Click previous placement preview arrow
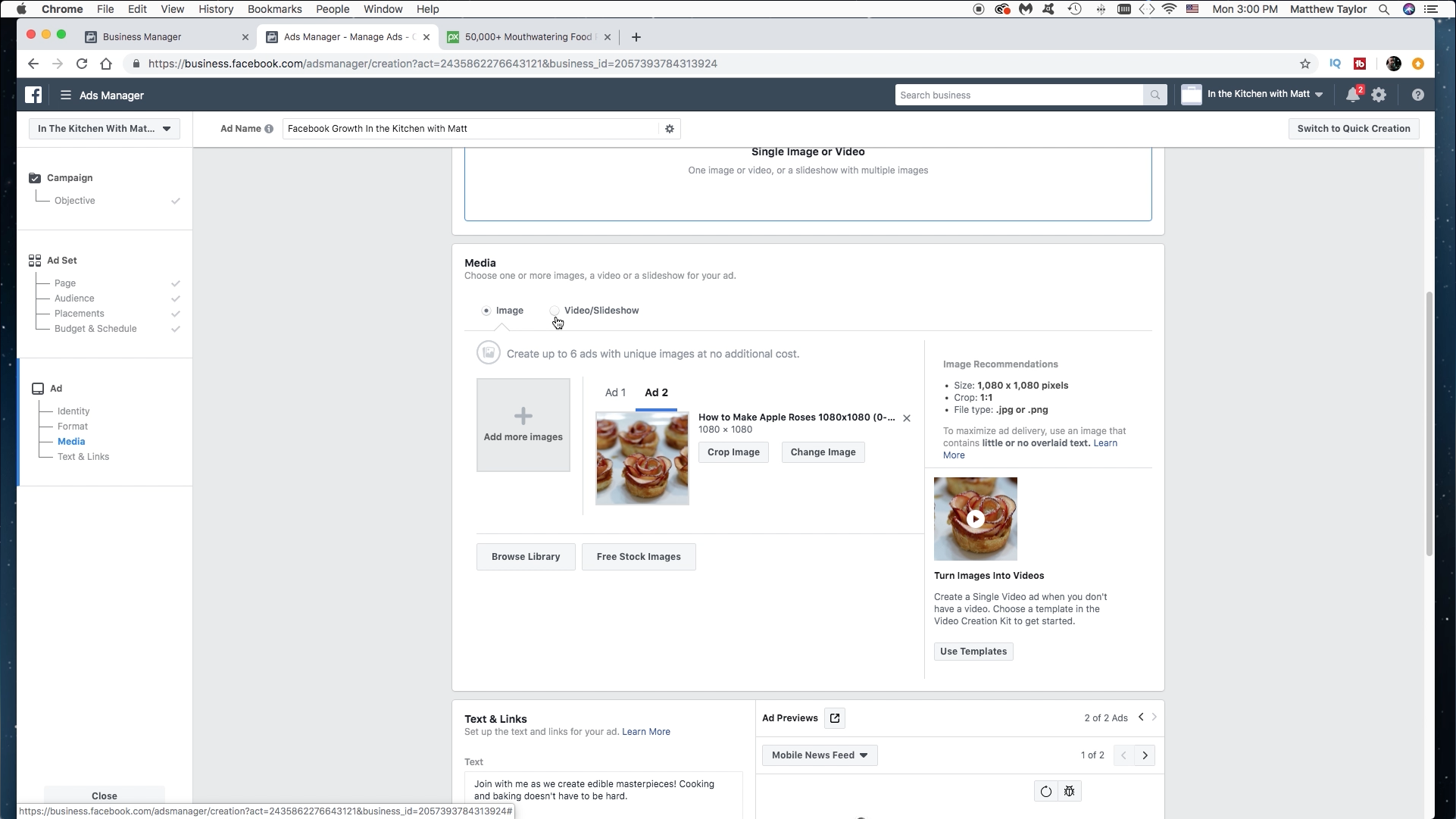The height and width of the screenshot is (819, 1456). click(x=1124, y=755)
